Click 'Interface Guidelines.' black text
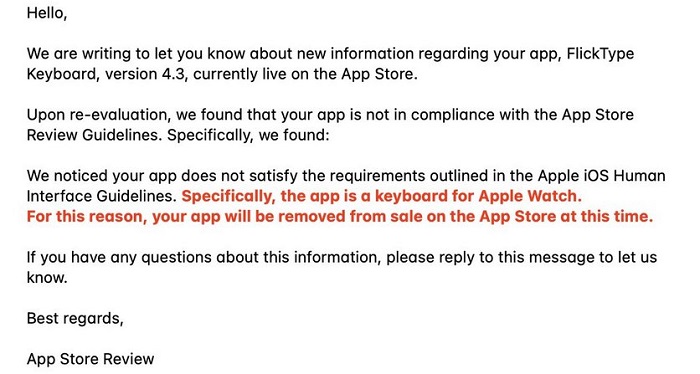Viewport: 700px width, 374px height. (x=102, y=196)
